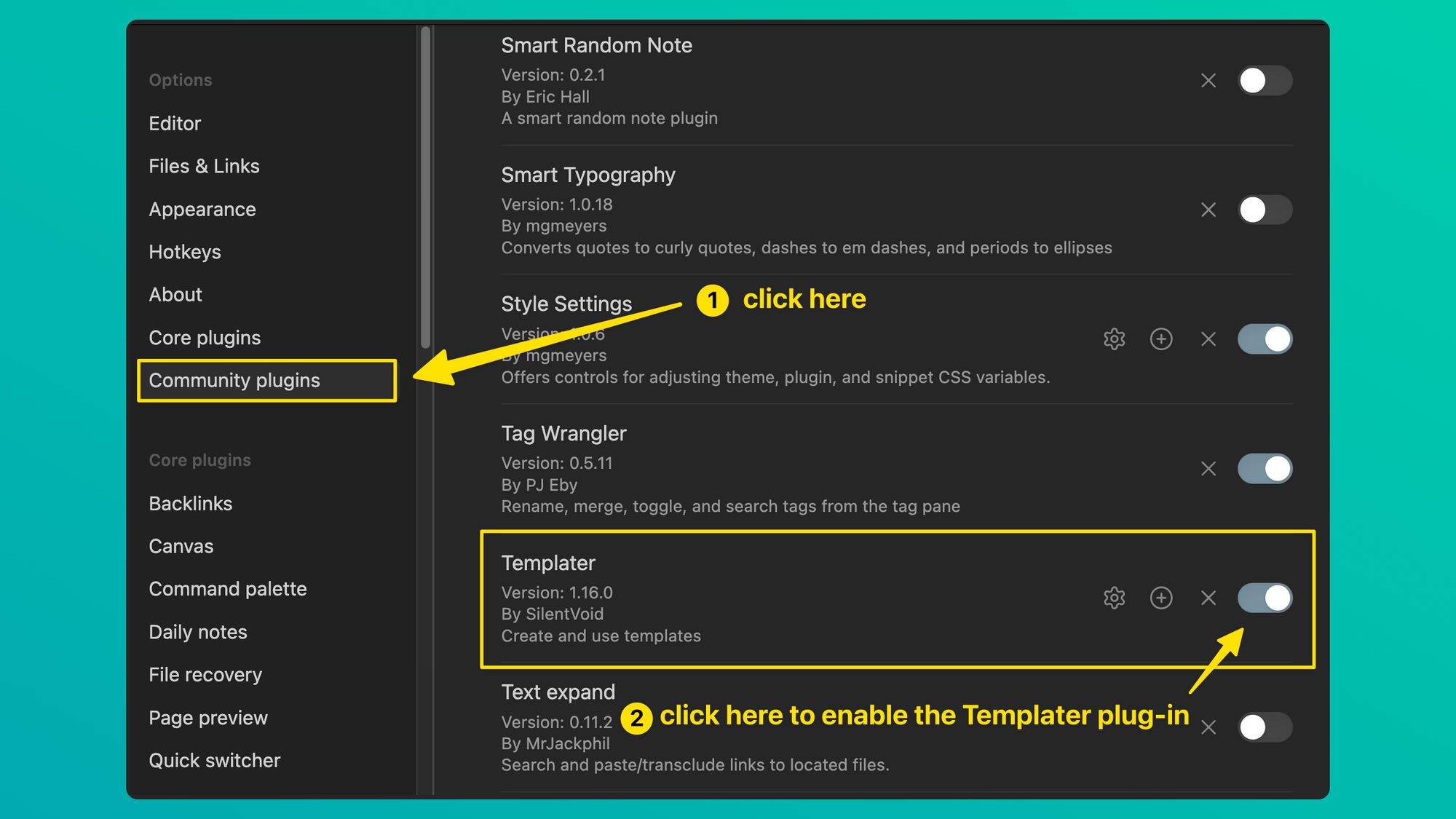
Task: Uninstall Tag Wrangler with X icon
Action: pos(1208,468)
